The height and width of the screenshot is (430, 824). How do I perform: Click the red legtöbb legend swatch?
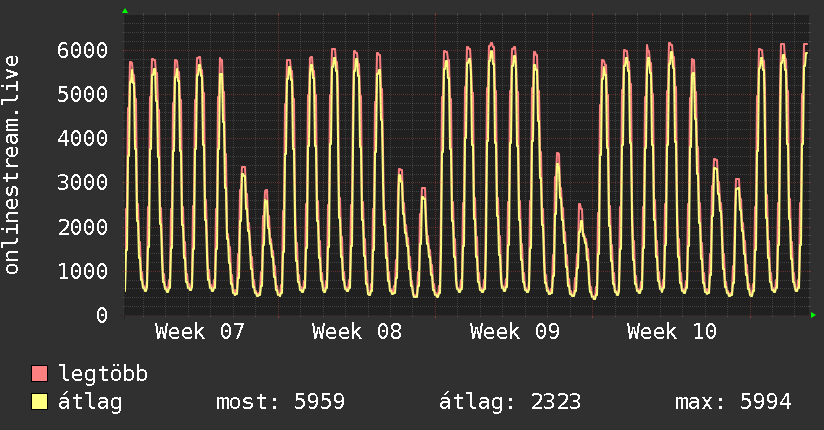pyautogui.click(x=40, y=375)
